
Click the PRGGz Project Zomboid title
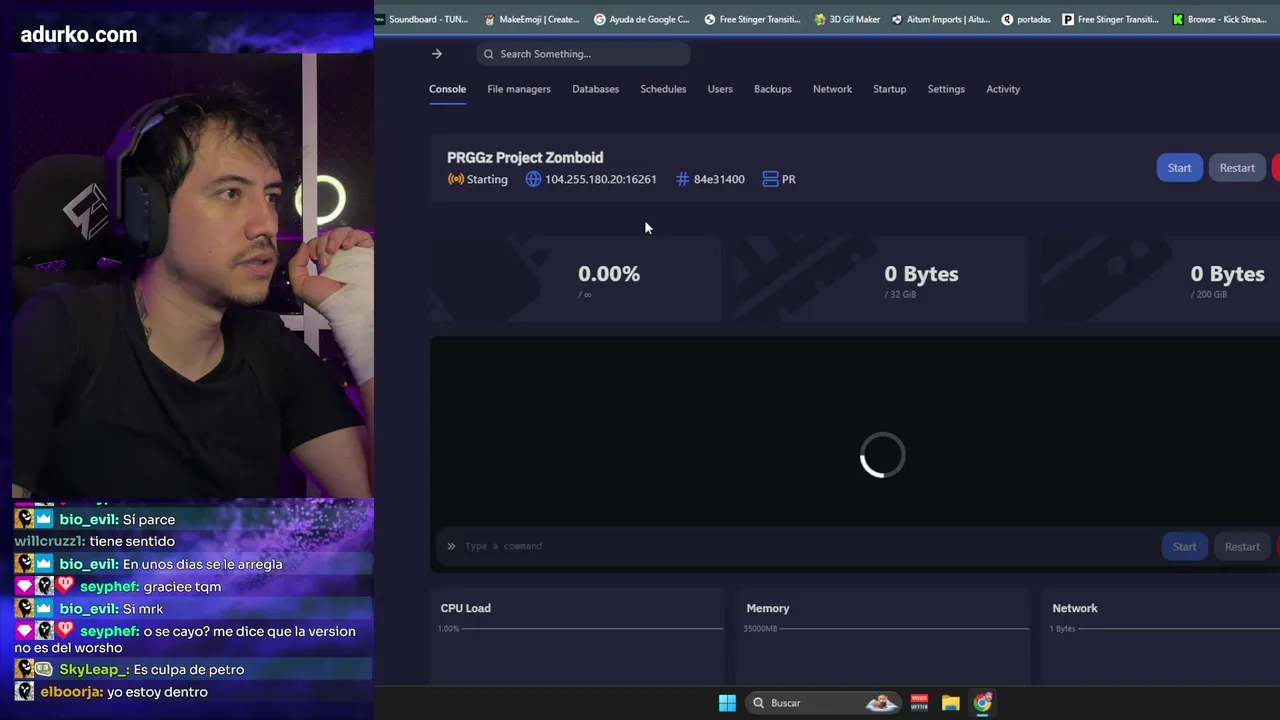click(525, 158)
